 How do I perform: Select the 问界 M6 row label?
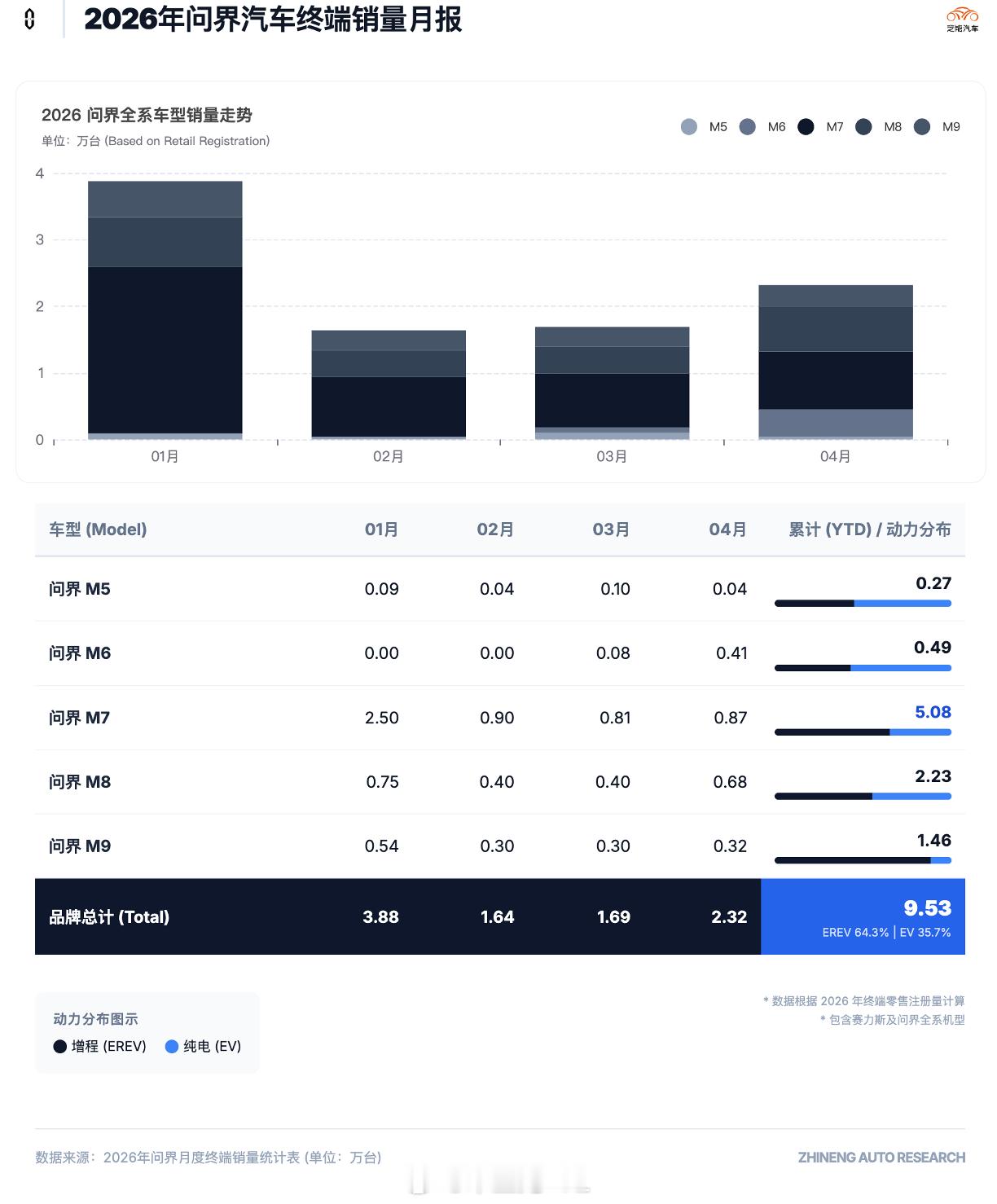[x=80, y=653]
